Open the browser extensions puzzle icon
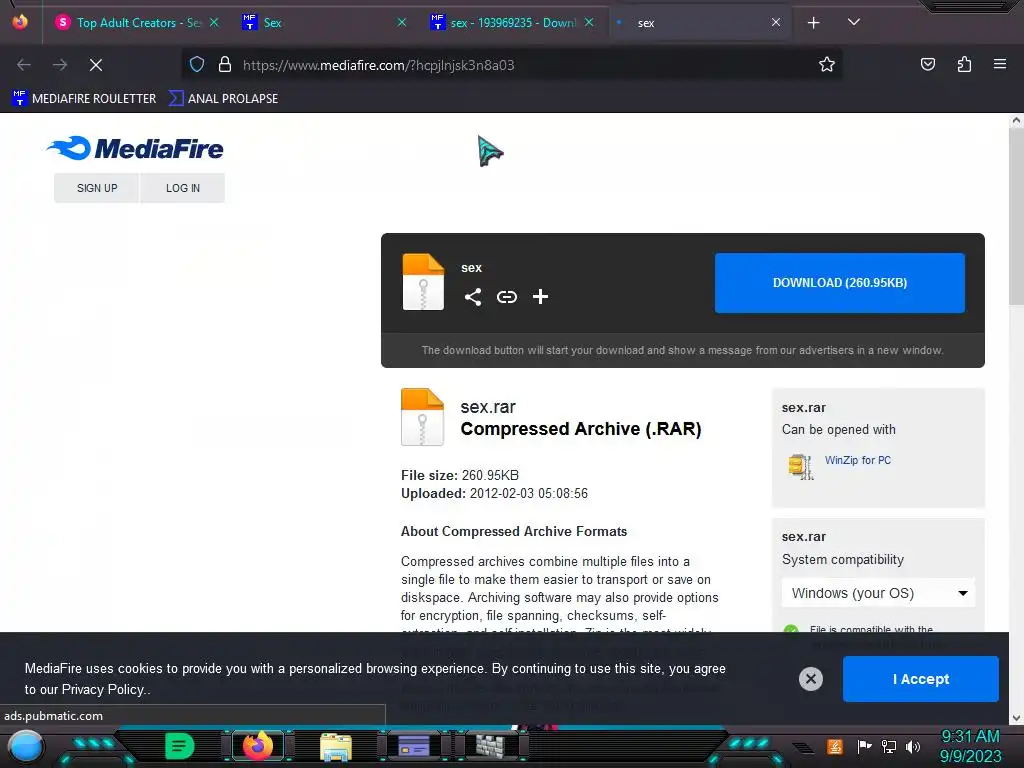 pos(964,65)
